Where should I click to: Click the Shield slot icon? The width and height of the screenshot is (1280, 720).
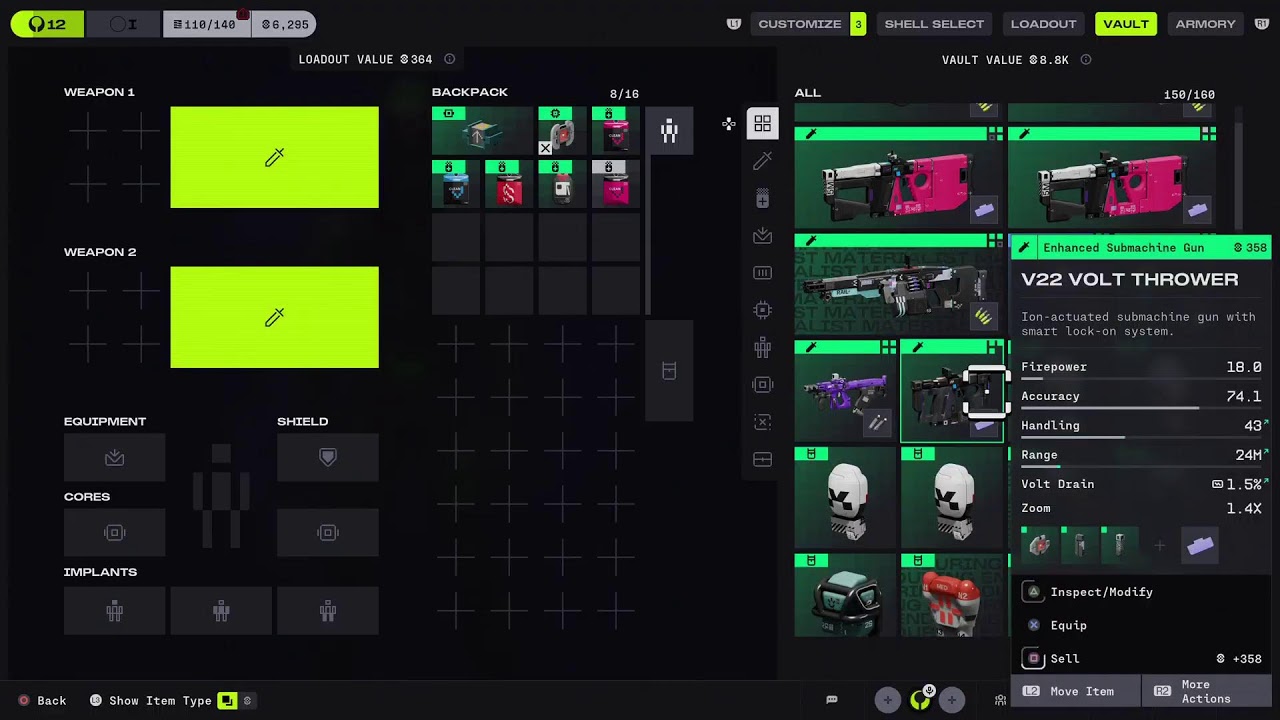(328, 457)
